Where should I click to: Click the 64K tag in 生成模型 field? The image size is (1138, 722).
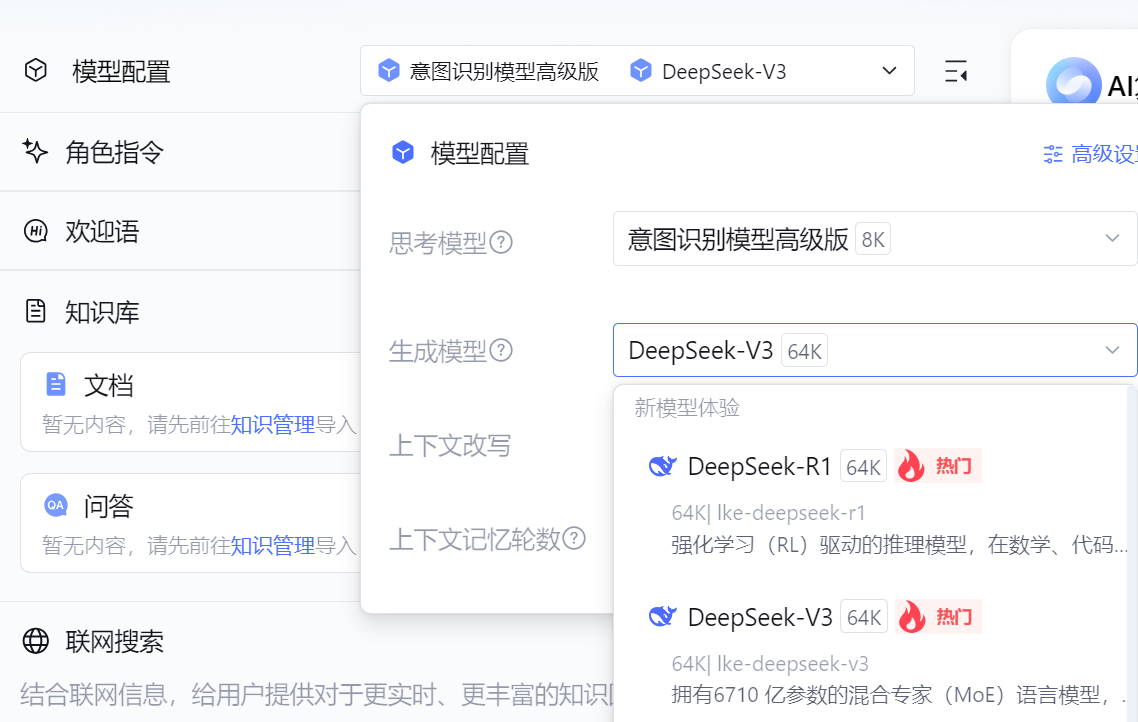(804, 351)
